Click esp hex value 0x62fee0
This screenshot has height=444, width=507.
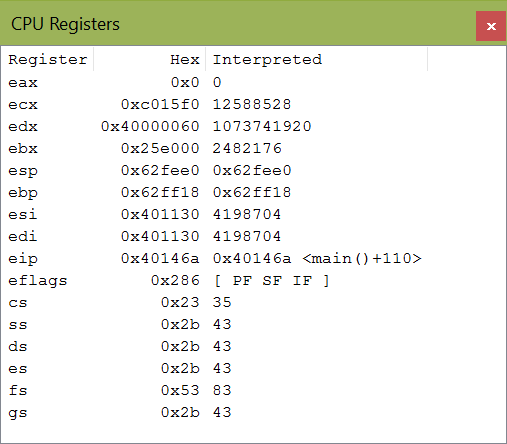(x=160, y=170)
